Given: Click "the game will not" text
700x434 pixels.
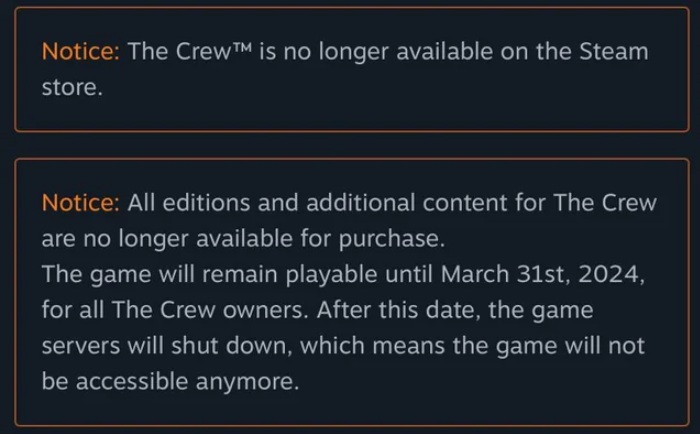Looking at the screenshot, I should [x=536, y=346].
